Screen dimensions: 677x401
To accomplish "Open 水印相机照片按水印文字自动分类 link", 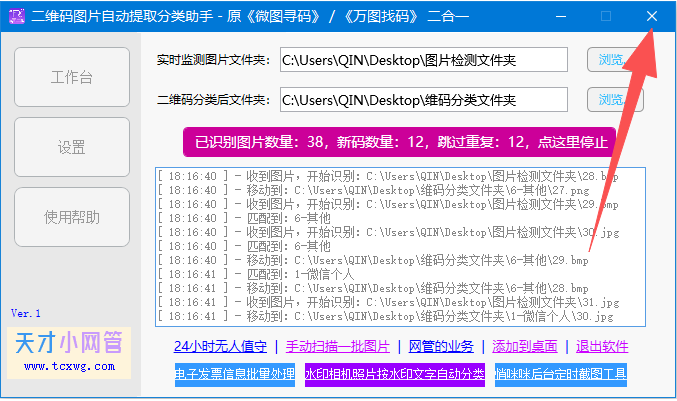I will pyautogui.click(x=394, y=375).
